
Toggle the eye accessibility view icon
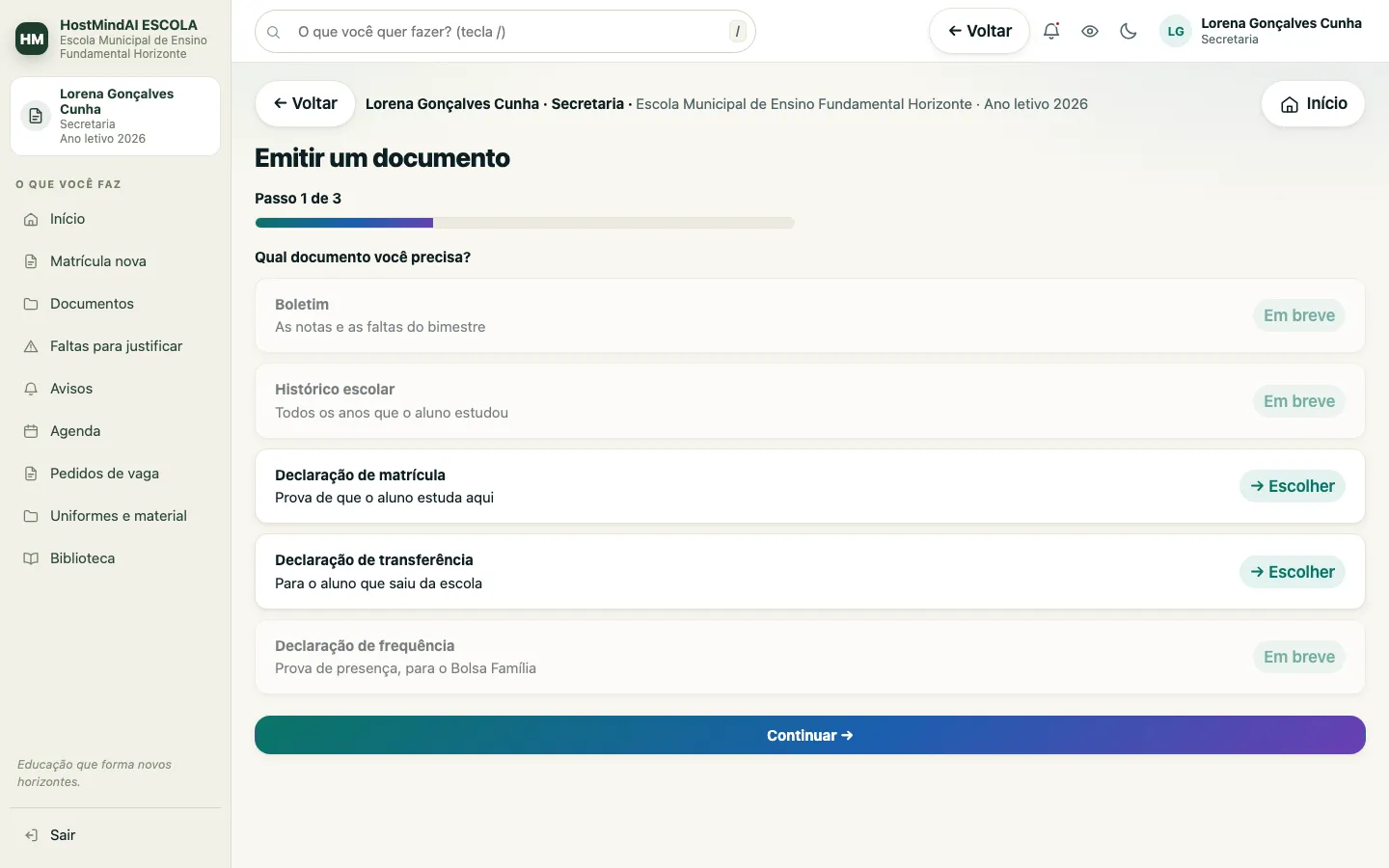click(1090, 31)
